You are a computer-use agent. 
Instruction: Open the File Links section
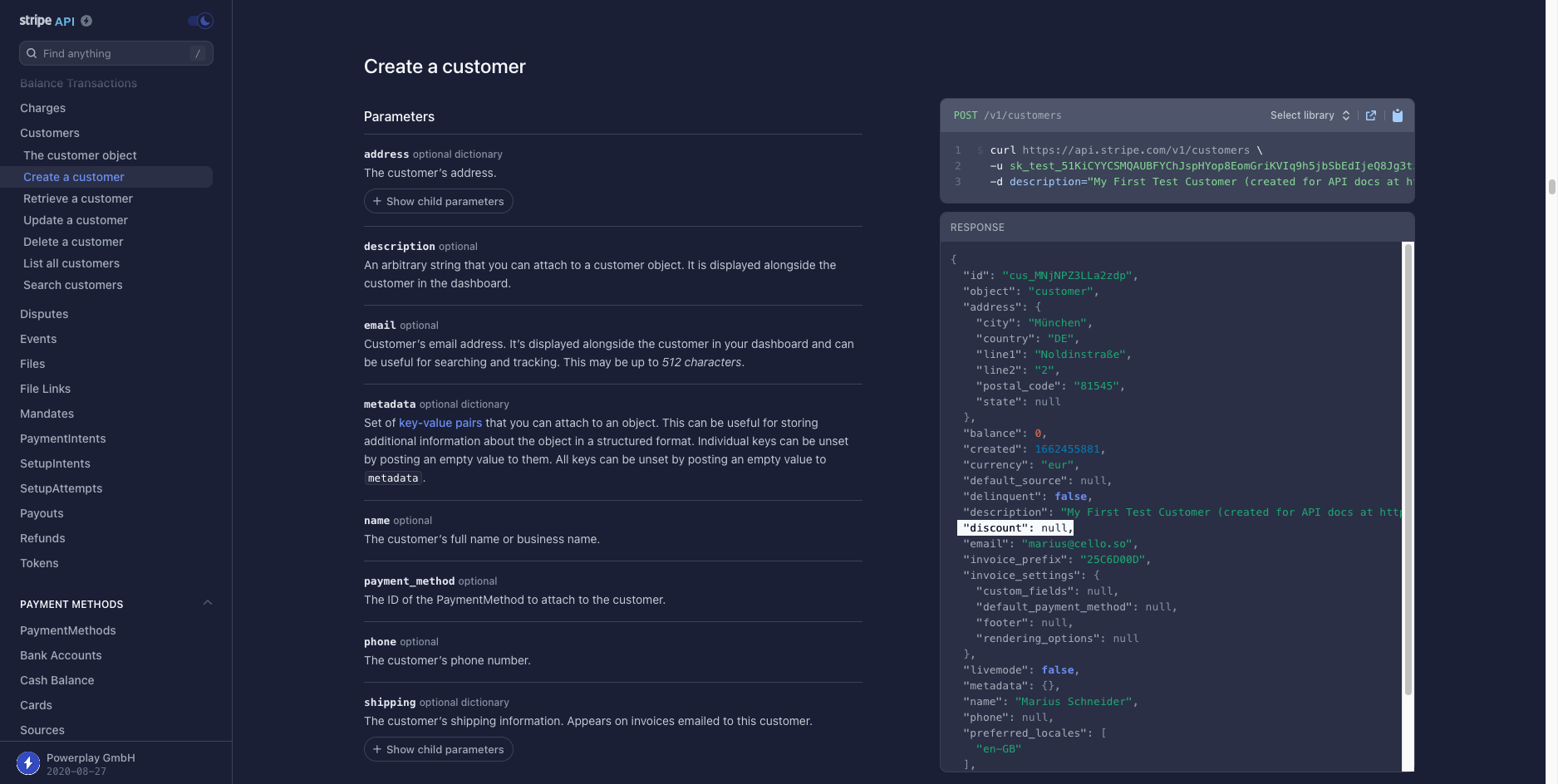45,389
